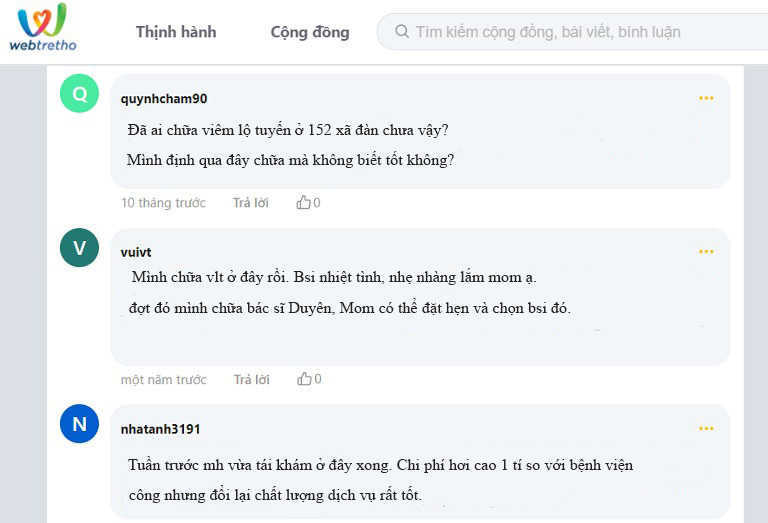This screenshot has width=768, height=523.
Task: Open the nhatanh3191 username profile
Action: 160,429
